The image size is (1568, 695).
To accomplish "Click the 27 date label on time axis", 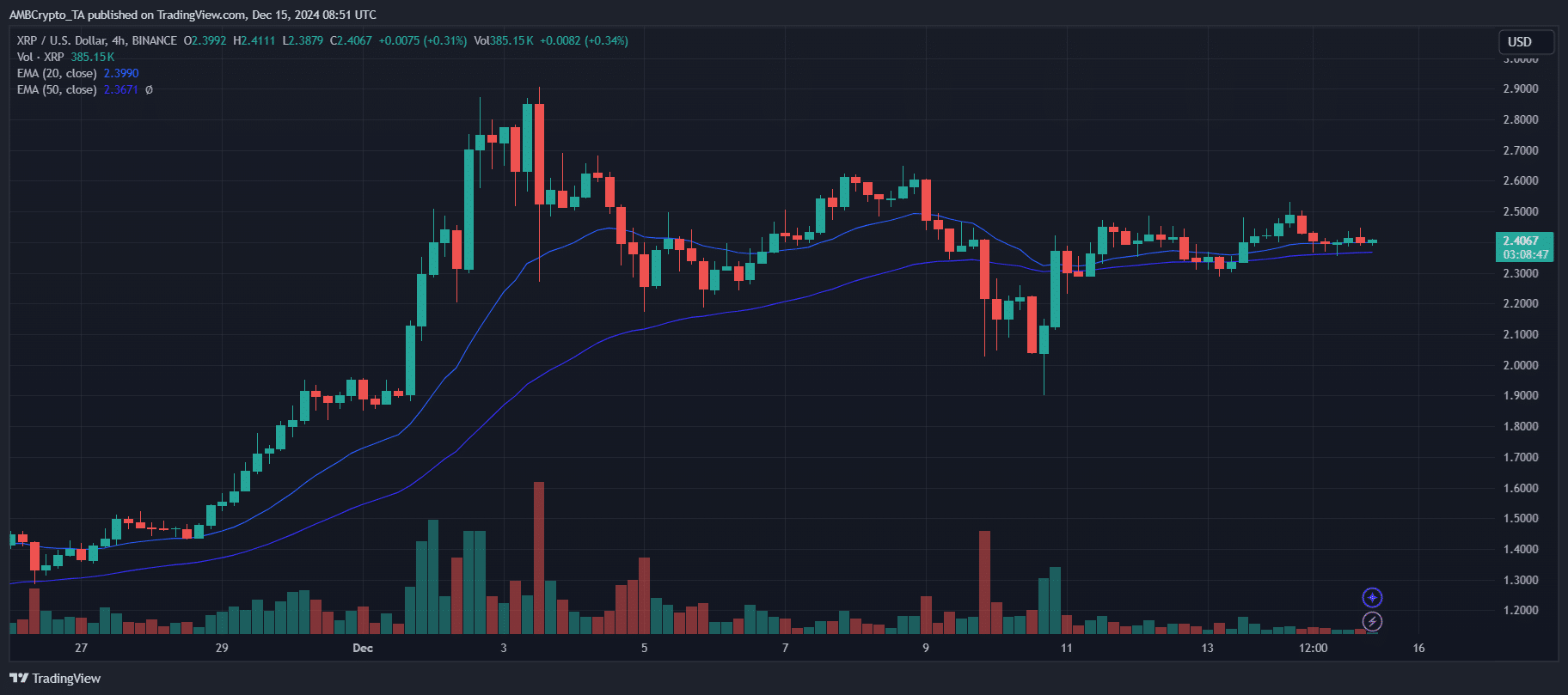I will click(81, 648).
